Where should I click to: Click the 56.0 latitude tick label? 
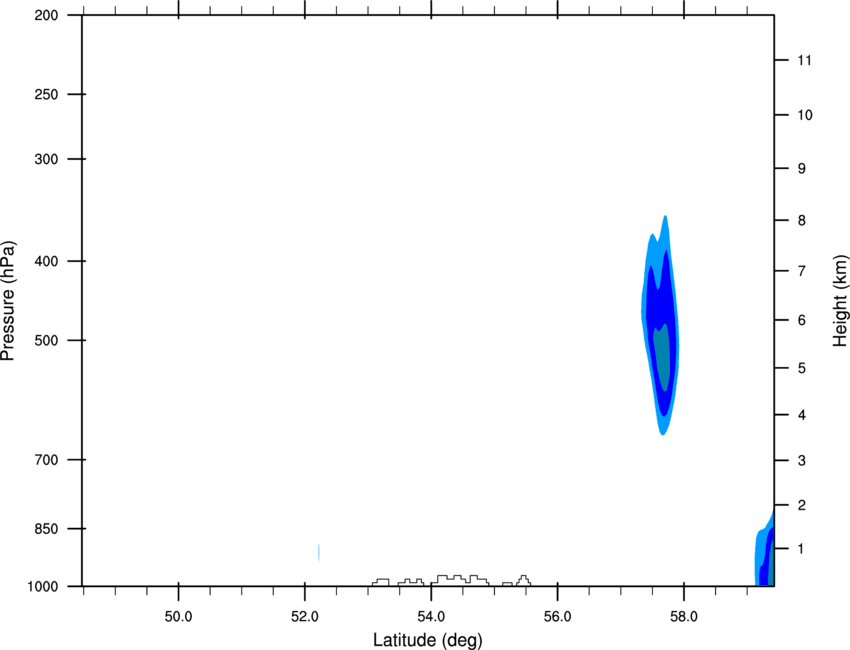pos(558,617)
